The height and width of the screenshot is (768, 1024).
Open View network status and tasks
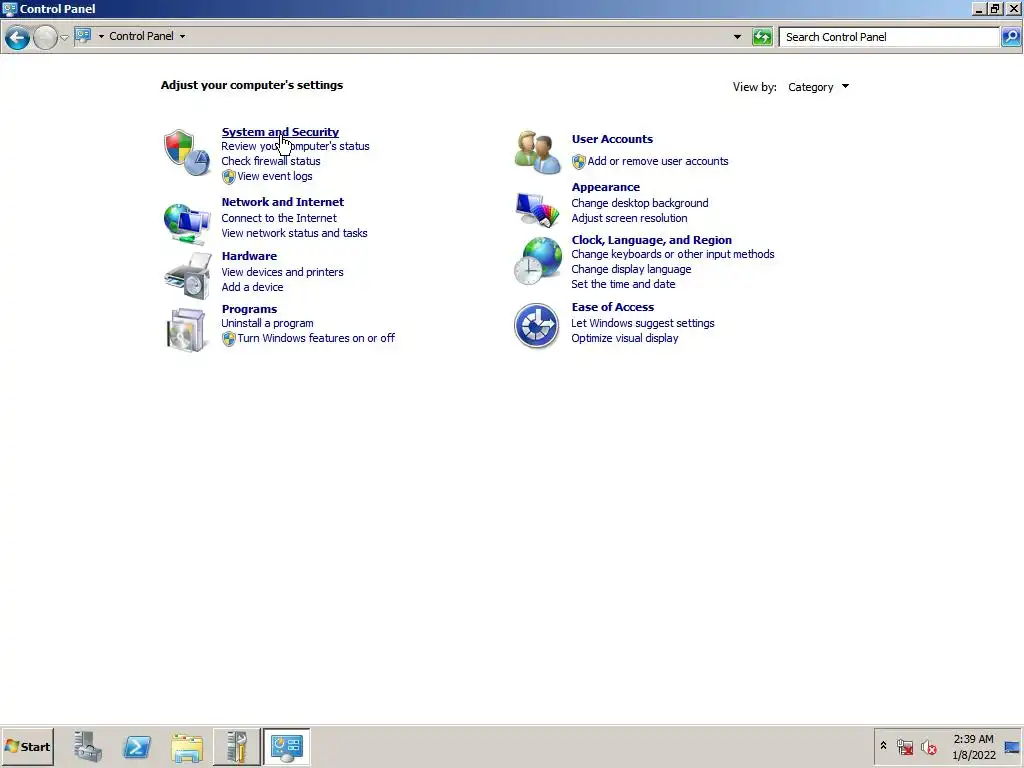(295, 233)
